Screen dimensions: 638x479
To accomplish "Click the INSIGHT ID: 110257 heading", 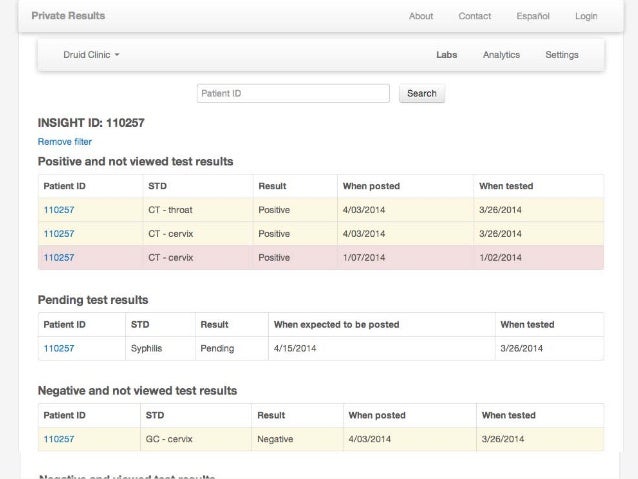I will (x=91, y=123).
